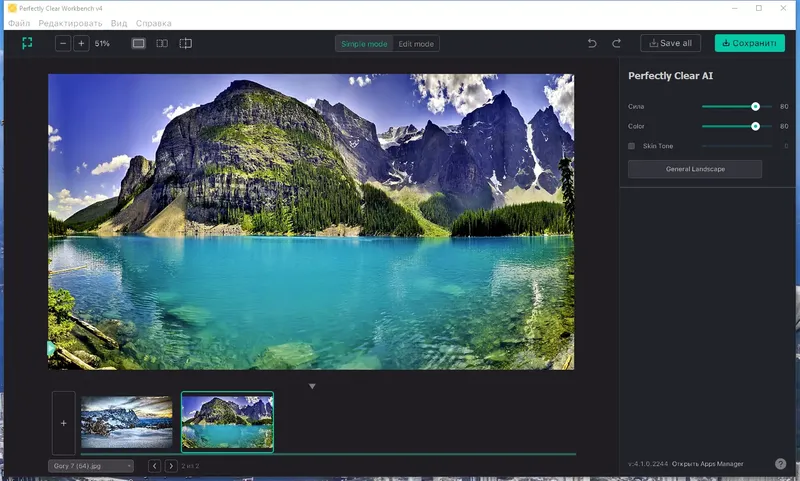Collapse the filmstrip with the triangle arrow

(312, 386)
